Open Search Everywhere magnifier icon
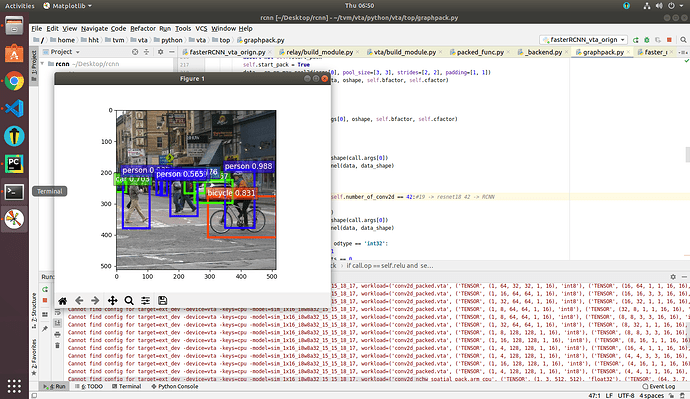Image resolution: width=690 pixels, height=399 pixels. pyautogui.click(x=683, y=40)
